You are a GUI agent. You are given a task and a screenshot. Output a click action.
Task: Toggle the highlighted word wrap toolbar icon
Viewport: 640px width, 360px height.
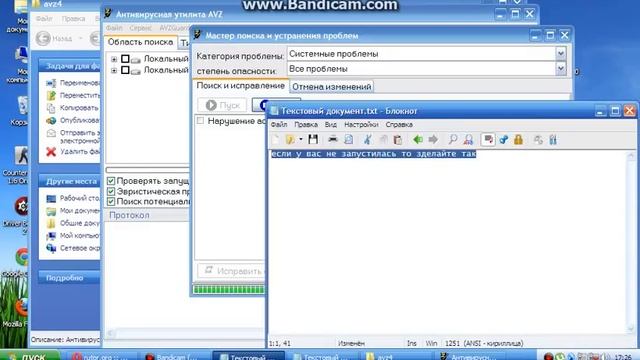click(488, 140)
